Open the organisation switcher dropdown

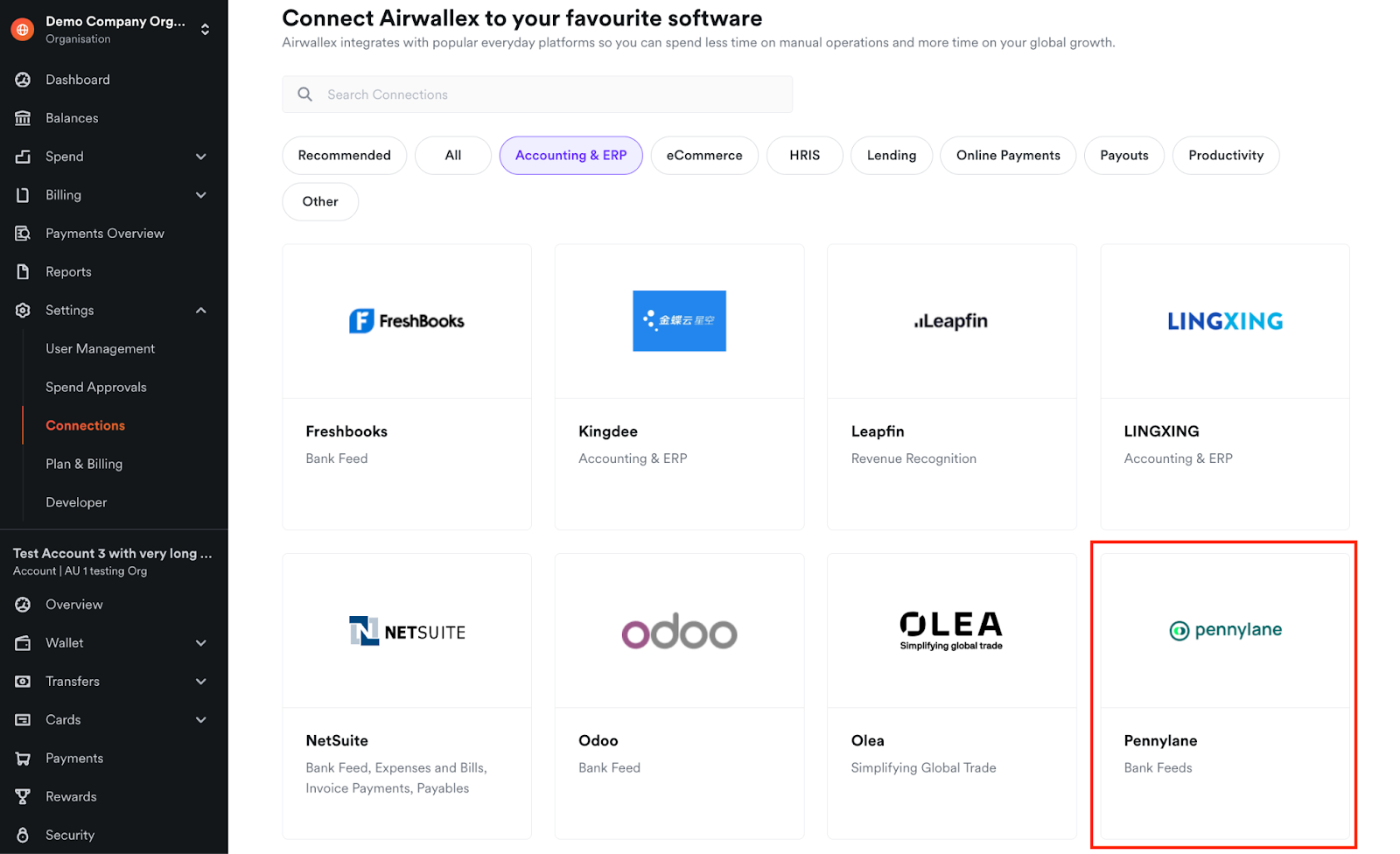pos(205,30)
